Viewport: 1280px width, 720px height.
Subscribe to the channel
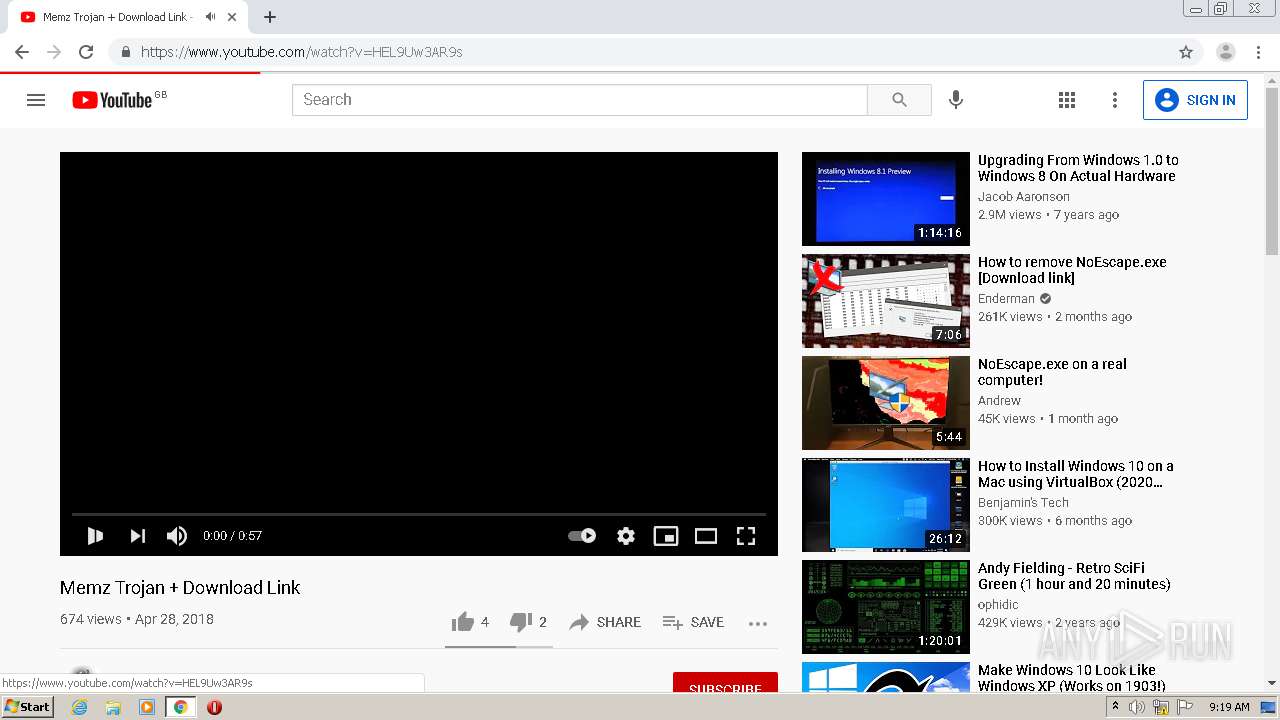point(725,683)
